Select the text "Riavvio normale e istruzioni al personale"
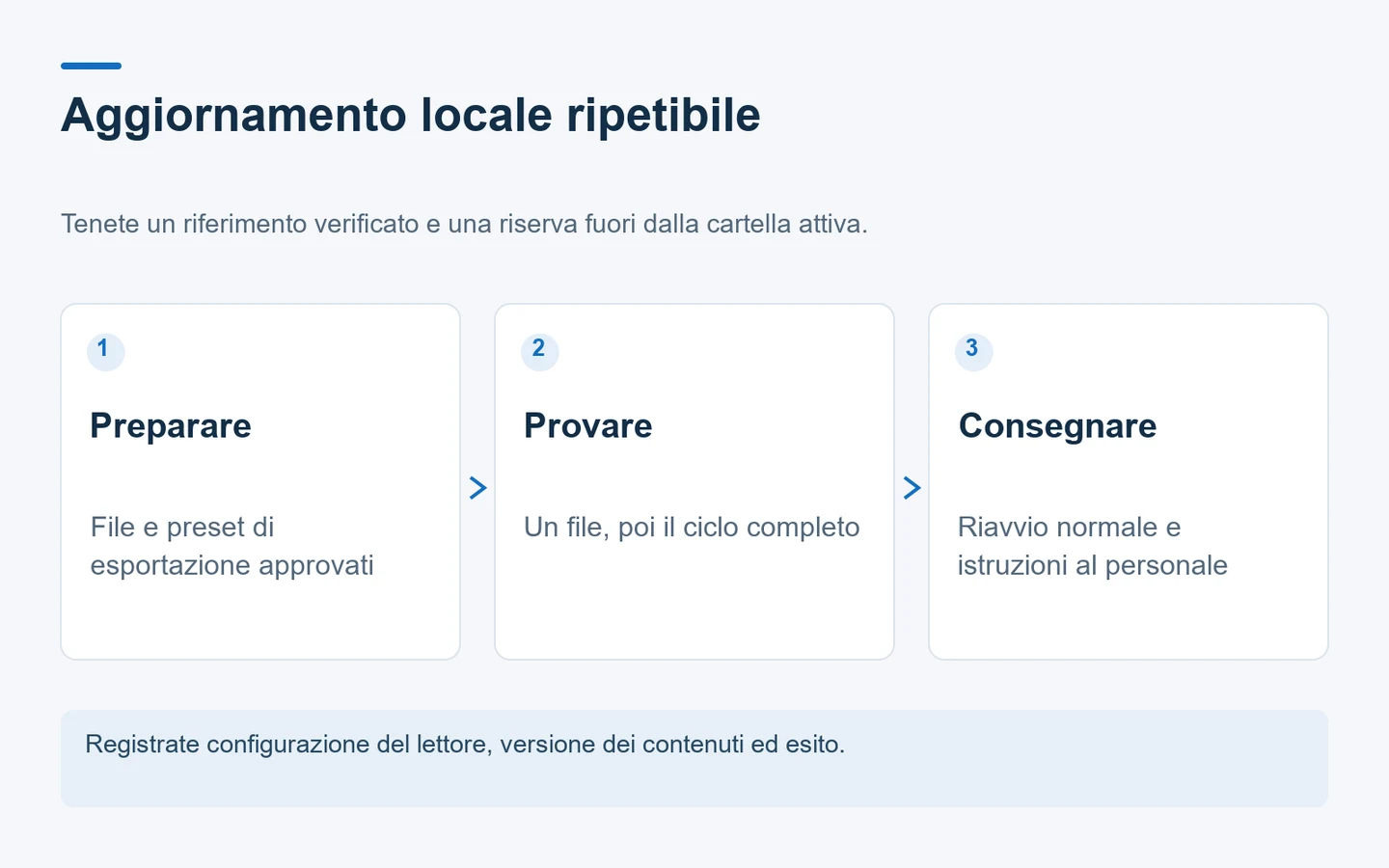Image resolution: width=1389 pixels, height=868 pixels. (1093, 546)
